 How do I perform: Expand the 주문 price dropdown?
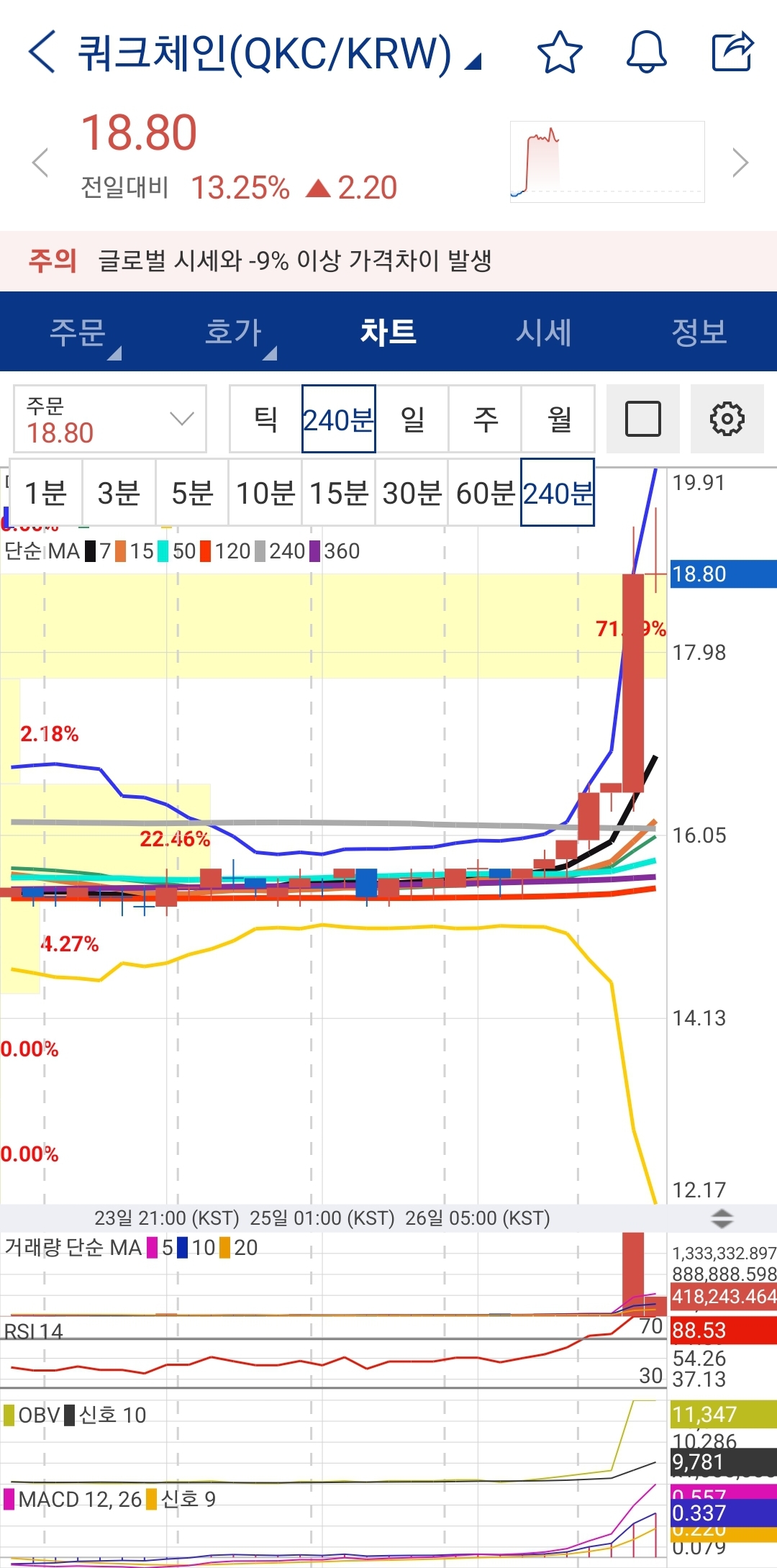coord(110,419)
